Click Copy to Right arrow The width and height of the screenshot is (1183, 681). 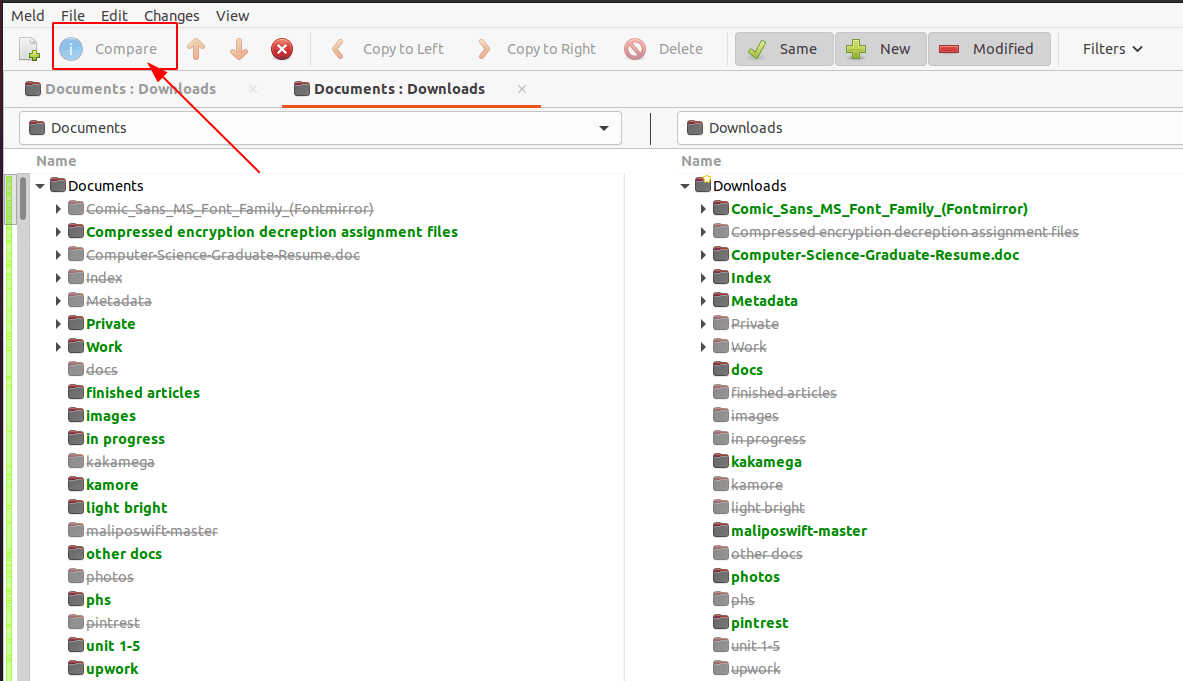click(484, 49)
